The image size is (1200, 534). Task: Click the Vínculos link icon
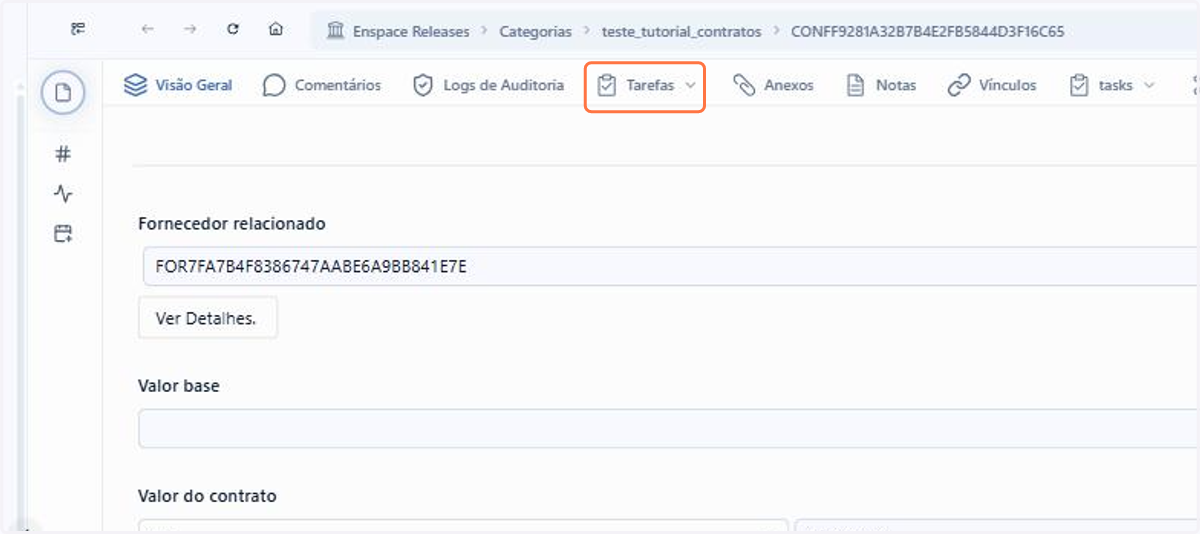(959, 85)
